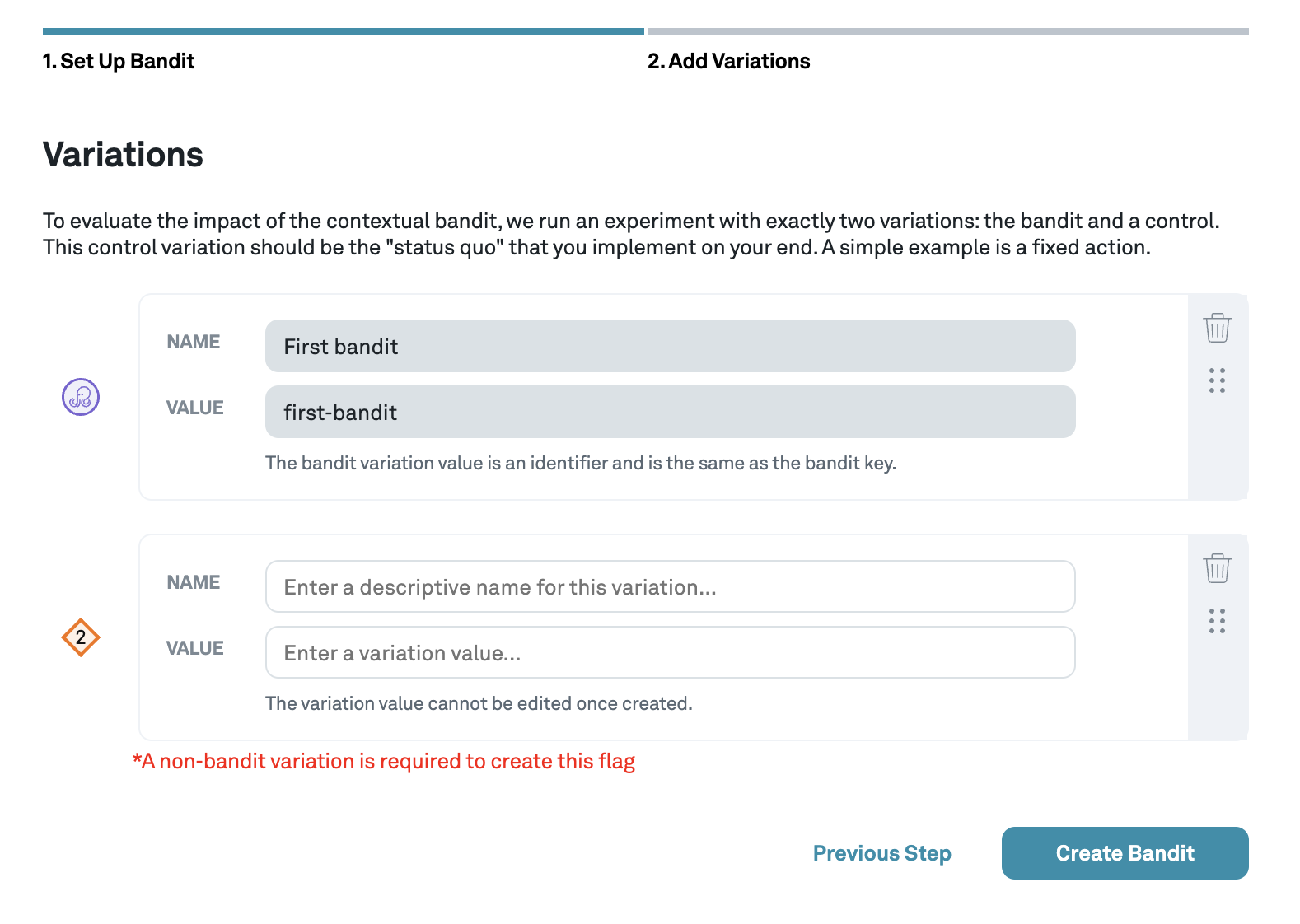
Task: Click the orange diamond variation 2 icon
Action: pyautogui.click(x=81, y=637)
